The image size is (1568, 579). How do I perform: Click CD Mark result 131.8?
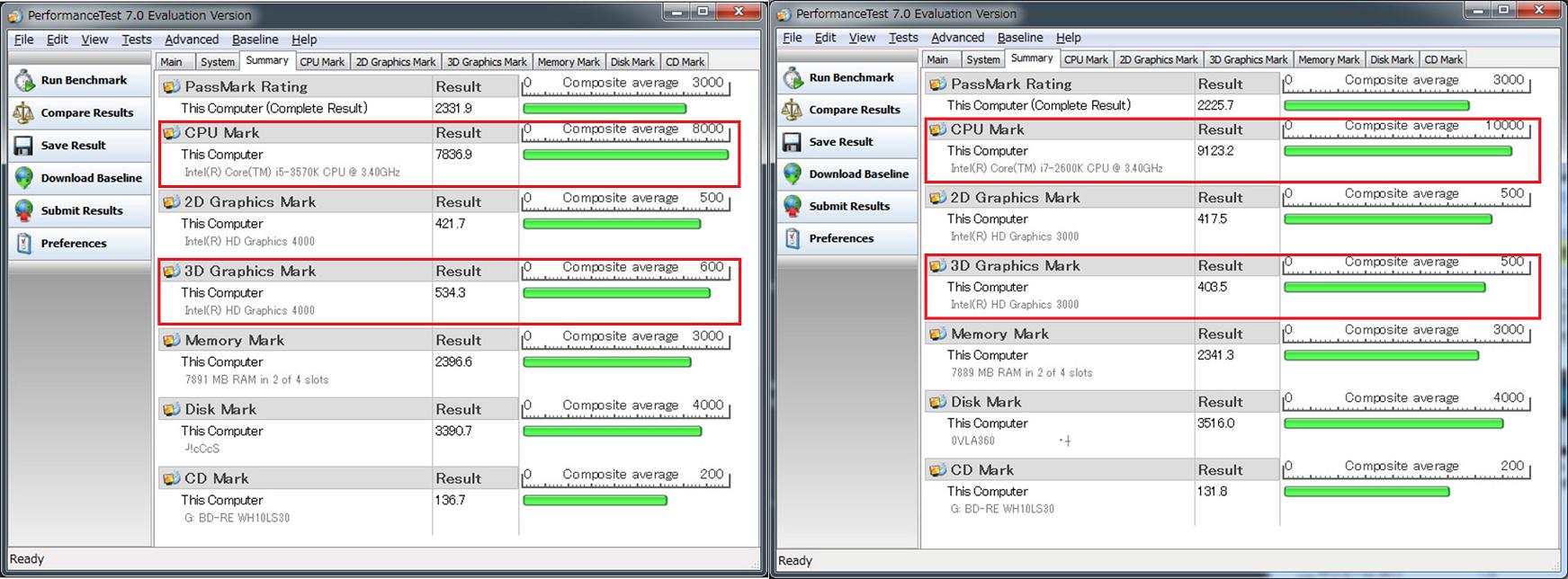[1212, 492]
